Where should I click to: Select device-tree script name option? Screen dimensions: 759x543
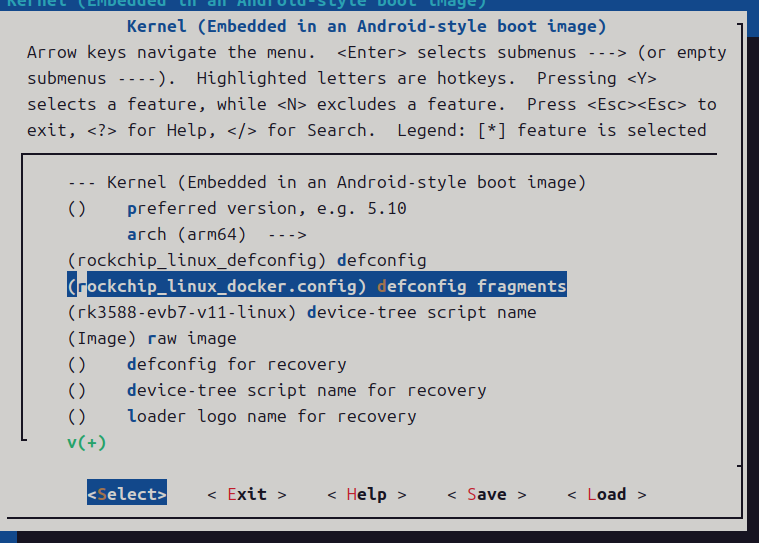421,312
